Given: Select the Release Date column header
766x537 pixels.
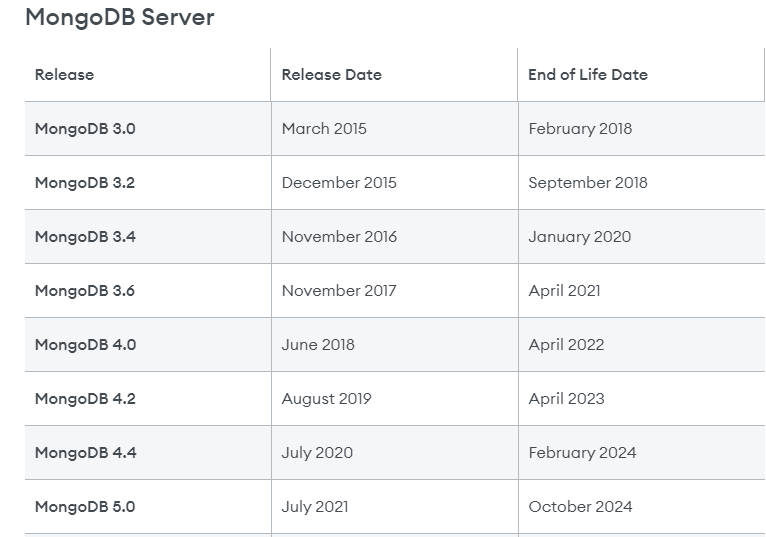Looking at the screenshot, I should [x=331, y=74].
